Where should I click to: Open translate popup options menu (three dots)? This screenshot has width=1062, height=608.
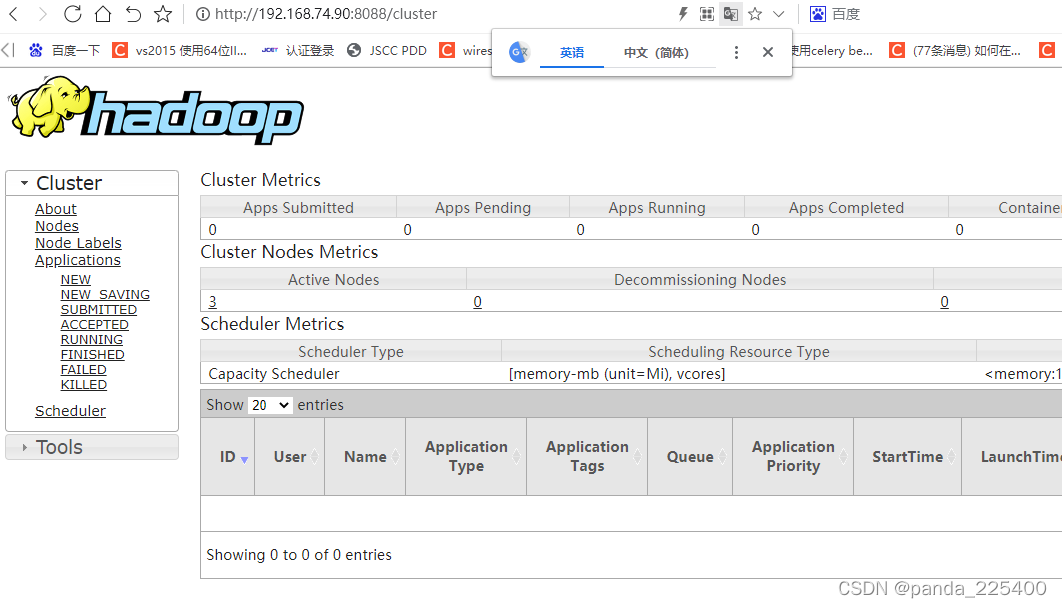736,52
